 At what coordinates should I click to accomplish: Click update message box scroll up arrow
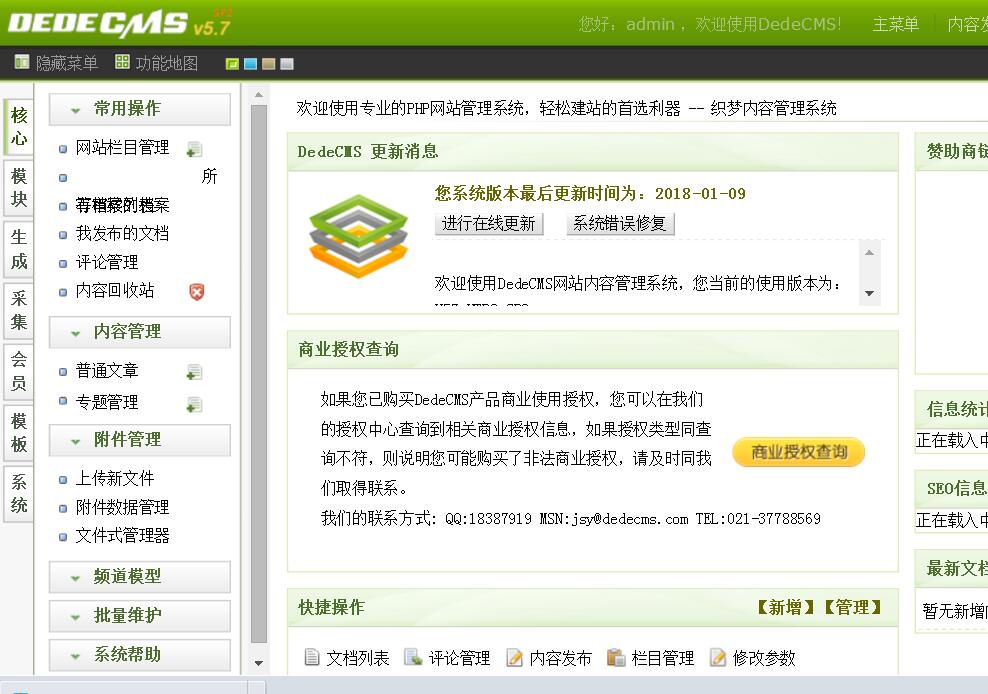870,253
